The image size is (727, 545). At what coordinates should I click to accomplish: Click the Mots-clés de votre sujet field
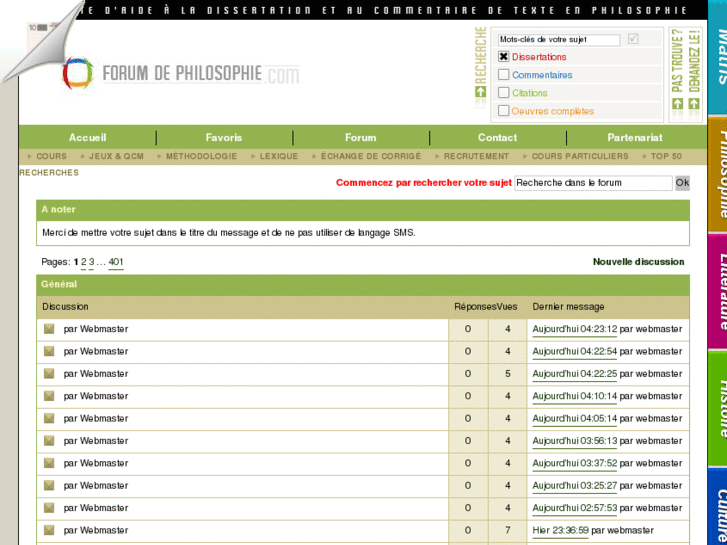tap(559, 40)
